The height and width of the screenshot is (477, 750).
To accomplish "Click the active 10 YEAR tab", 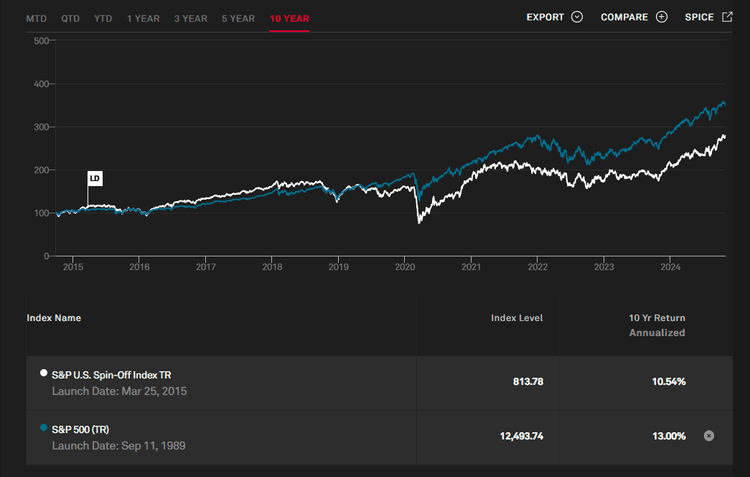I will (x=289, y=19).
